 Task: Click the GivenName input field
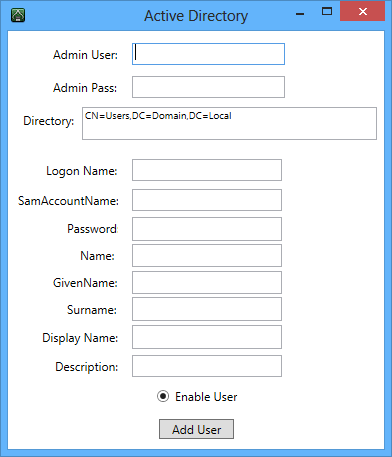[207, 283]
